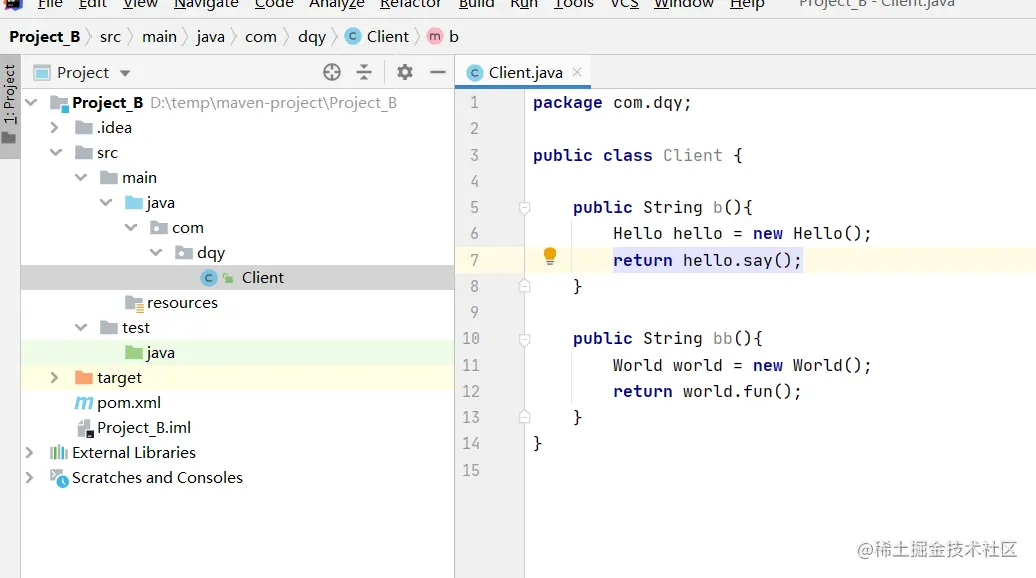Collapse the main java folder
The width and height of the screenshot is (1036, 578).
106,202
